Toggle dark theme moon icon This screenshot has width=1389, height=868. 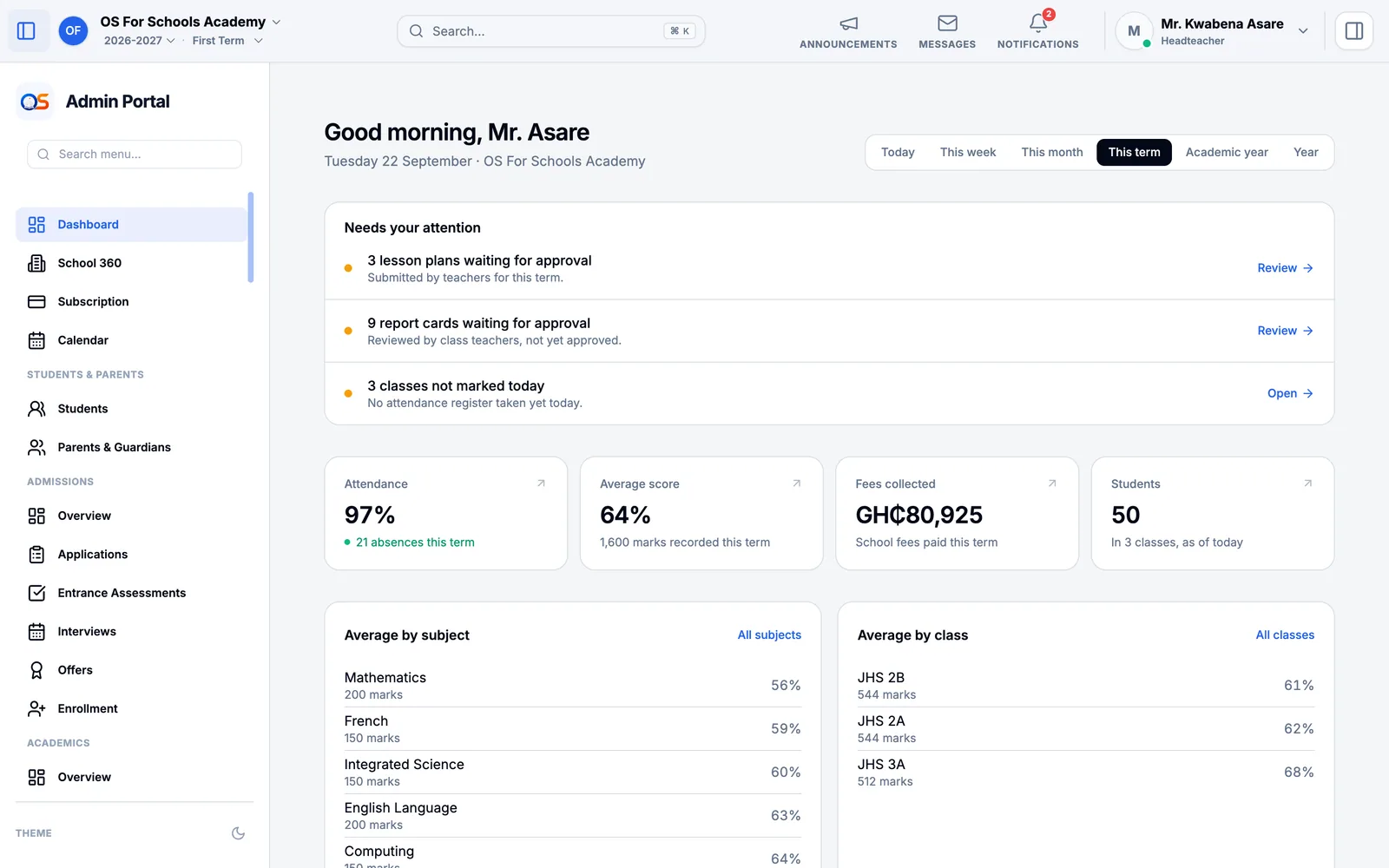(238, 833)
